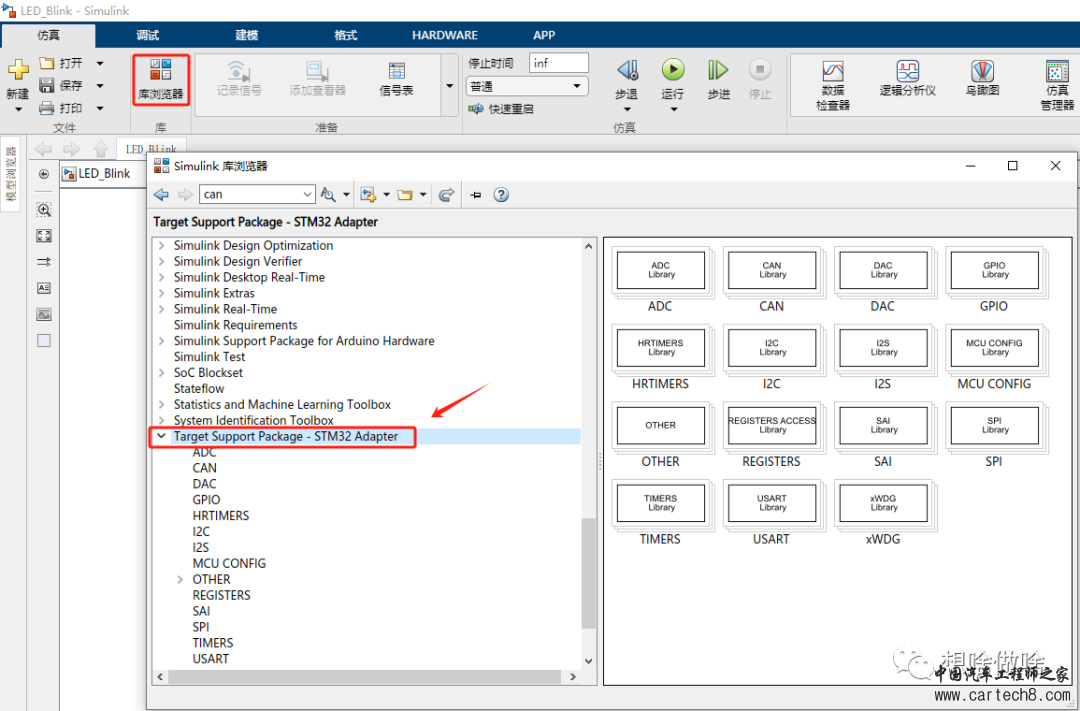Click the Open (打开) folder icon

(47, 63)
